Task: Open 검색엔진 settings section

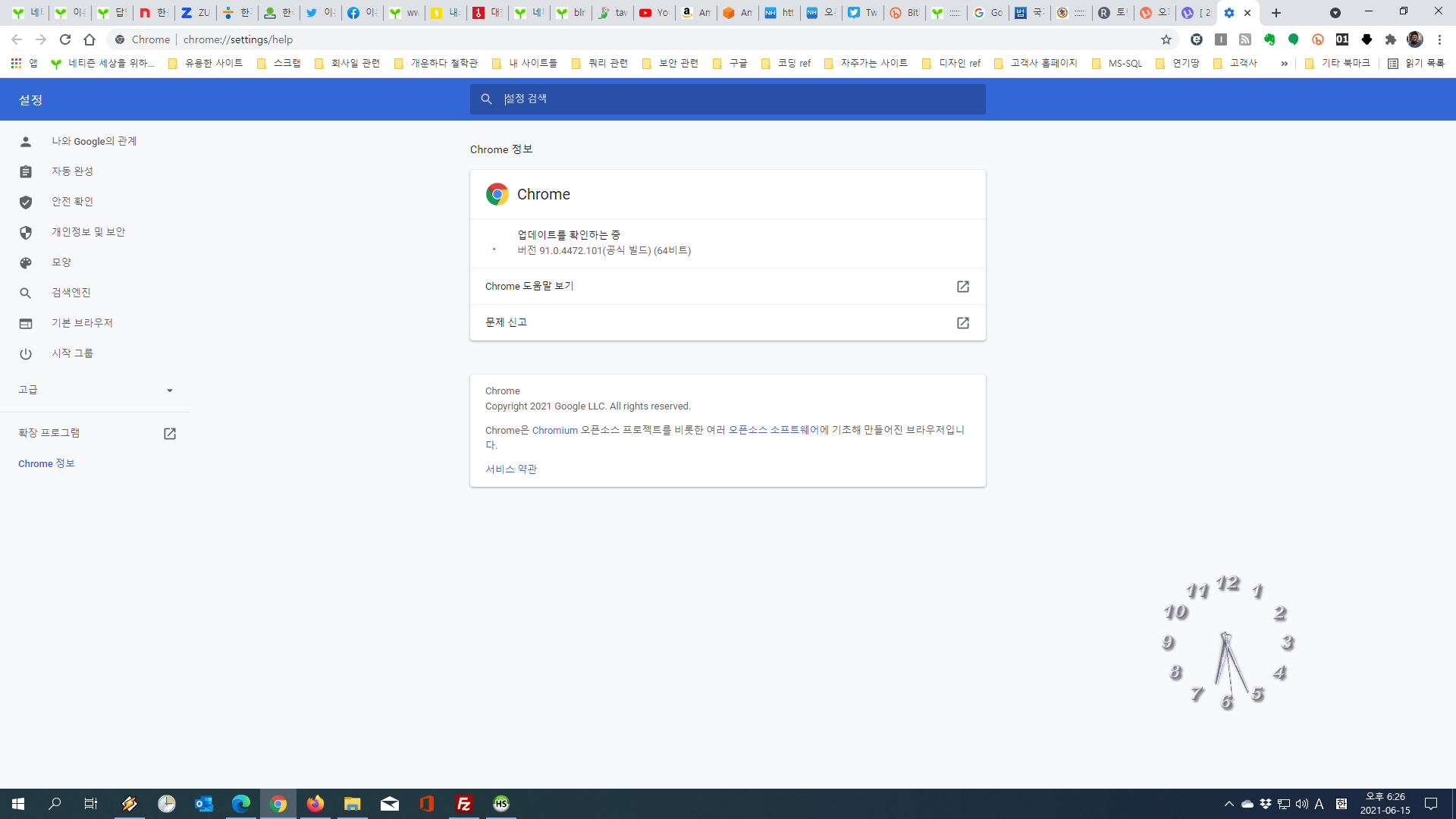Action: [x=95, y=293]
